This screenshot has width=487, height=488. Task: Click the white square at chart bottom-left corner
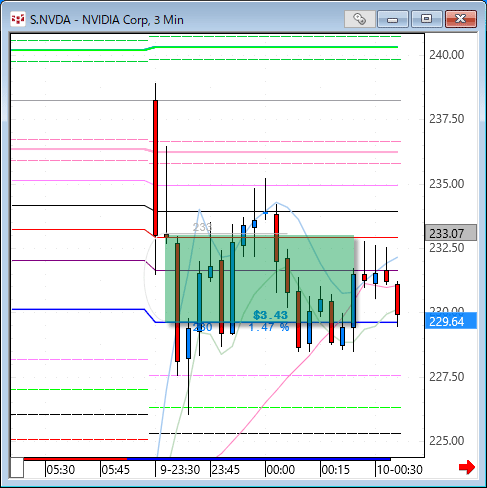click(17, 468)
